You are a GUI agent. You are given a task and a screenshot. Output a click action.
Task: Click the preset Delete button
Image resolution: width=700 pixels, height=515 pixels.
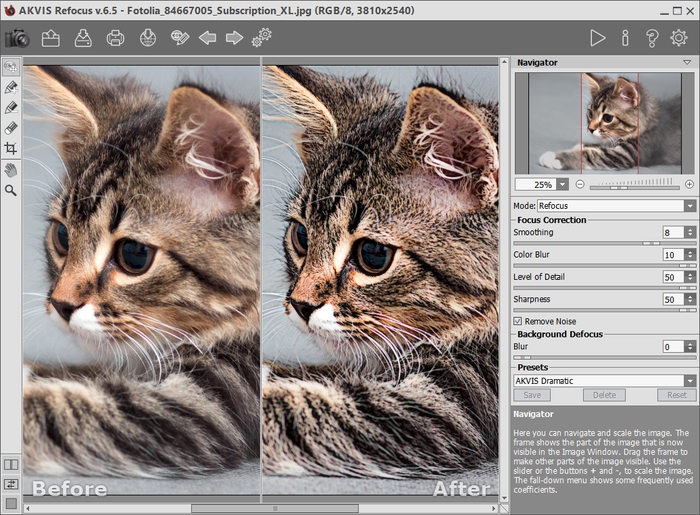604,395
